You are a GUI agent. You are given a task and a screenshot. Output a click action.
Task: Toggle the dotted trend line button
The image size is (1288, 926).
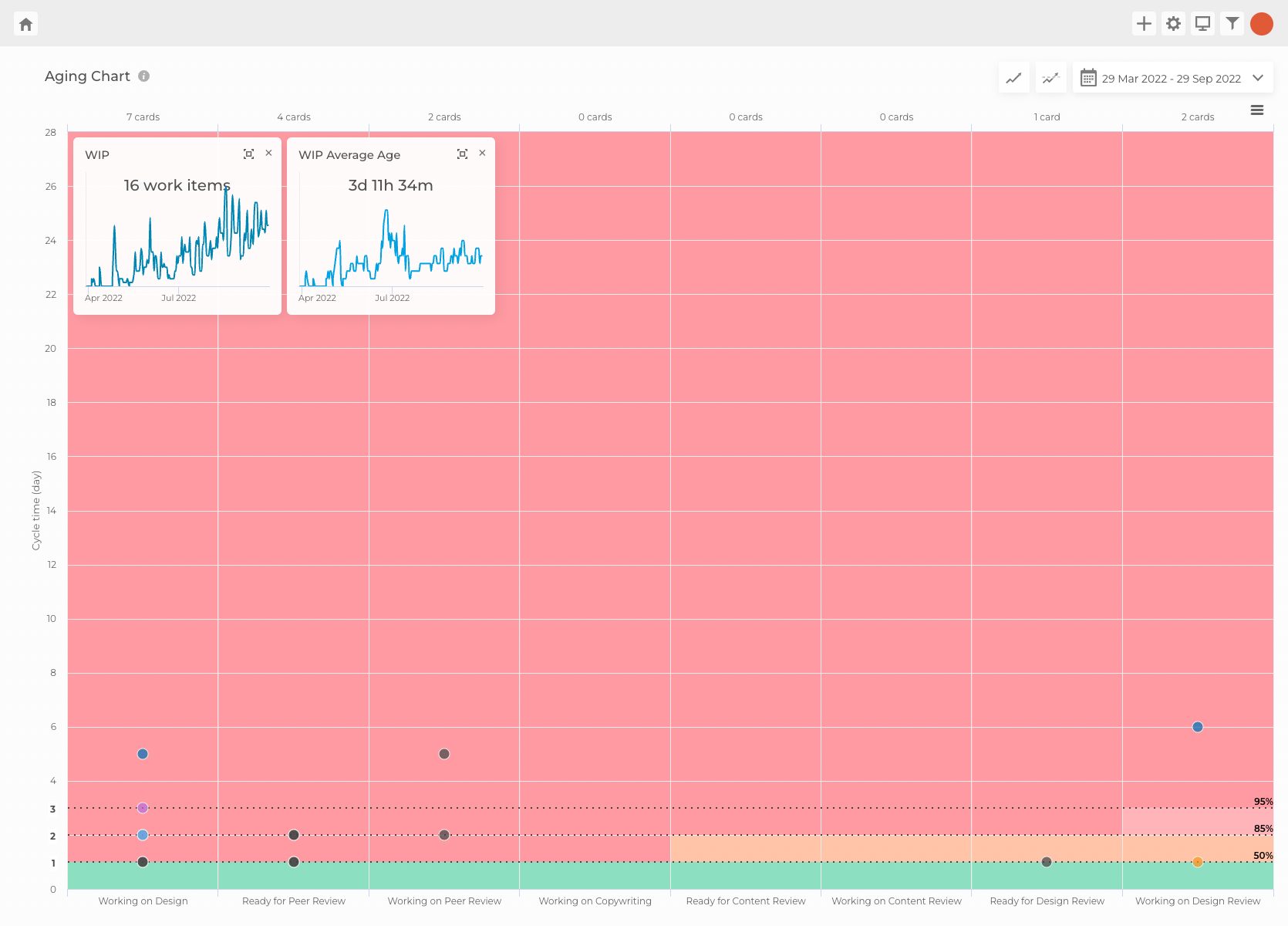[1050, 78]
